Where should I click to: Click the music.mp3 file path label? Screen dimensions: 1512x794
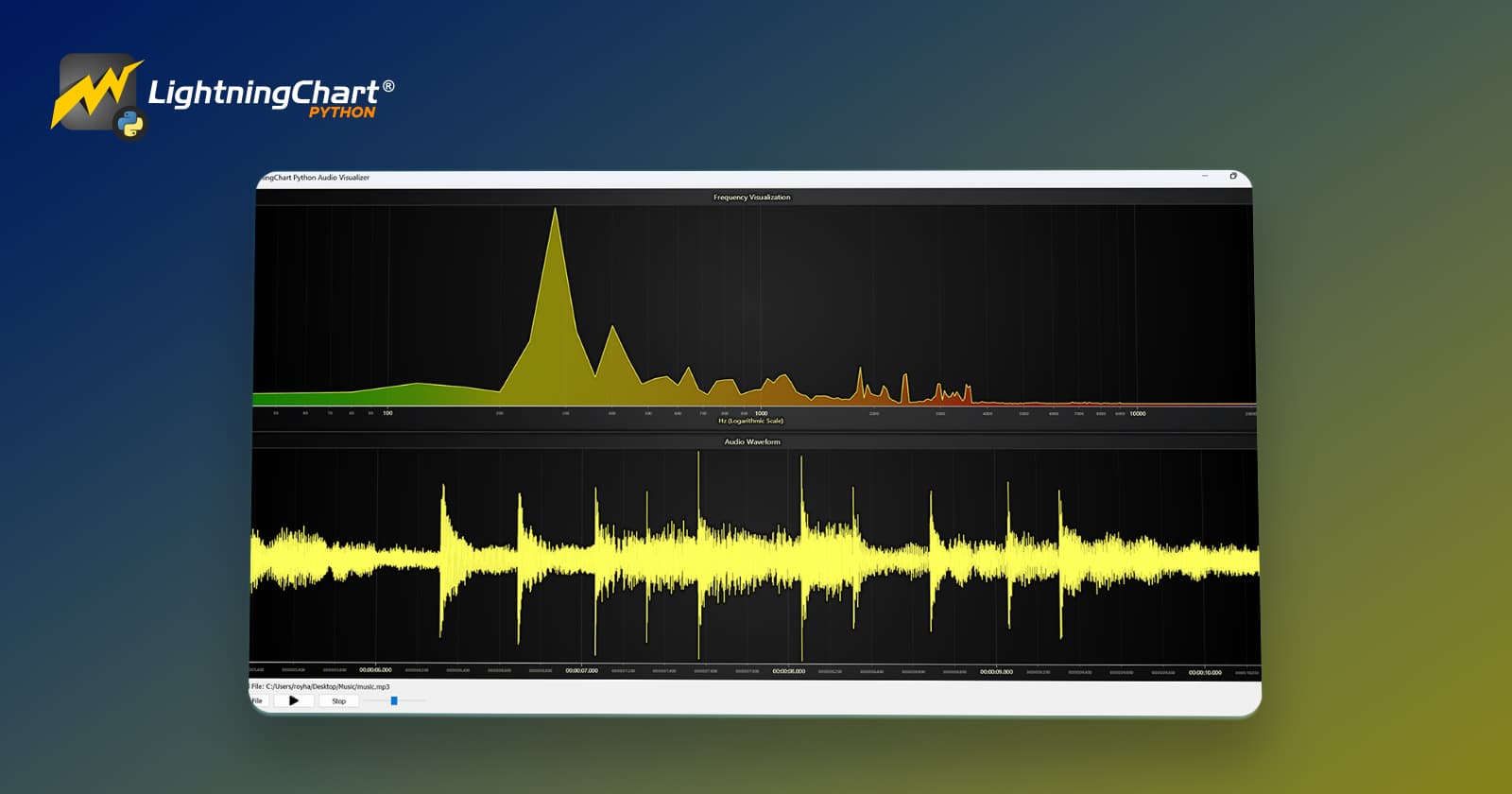[320, 686]
